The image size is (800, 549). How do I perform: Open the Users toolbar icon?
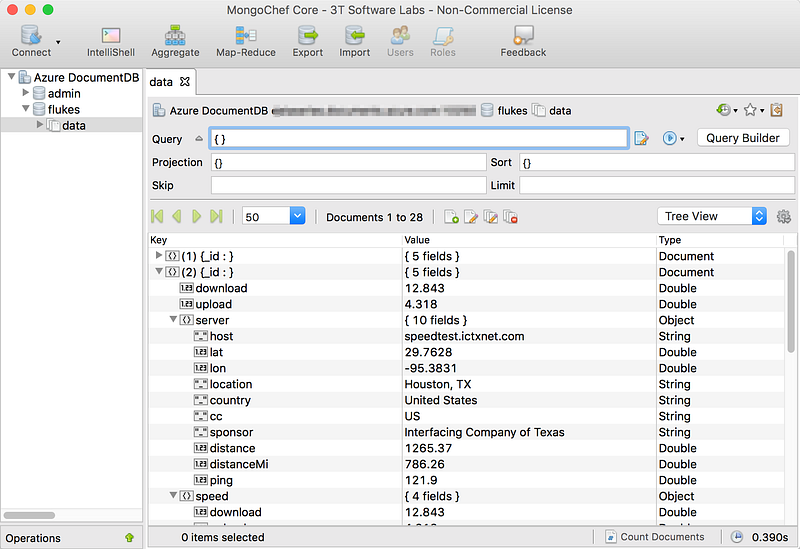400,41
